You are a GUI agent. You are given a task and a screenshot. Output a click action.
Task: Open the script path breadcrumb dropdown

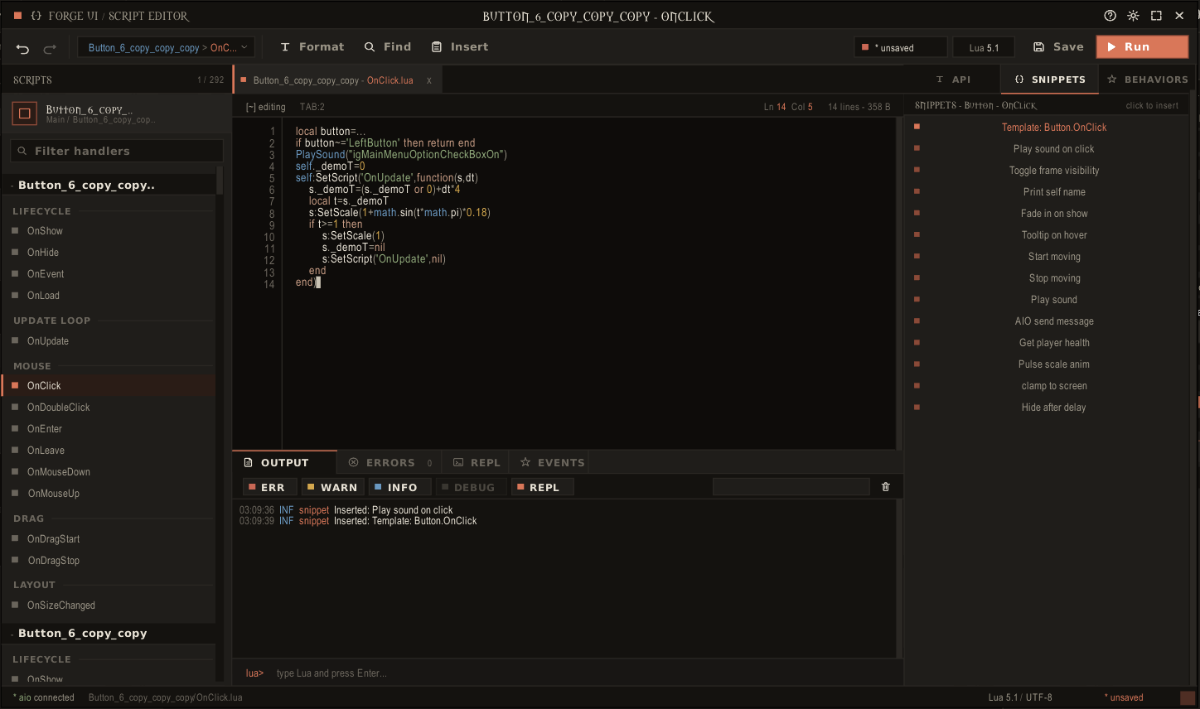tap(167, 47)
